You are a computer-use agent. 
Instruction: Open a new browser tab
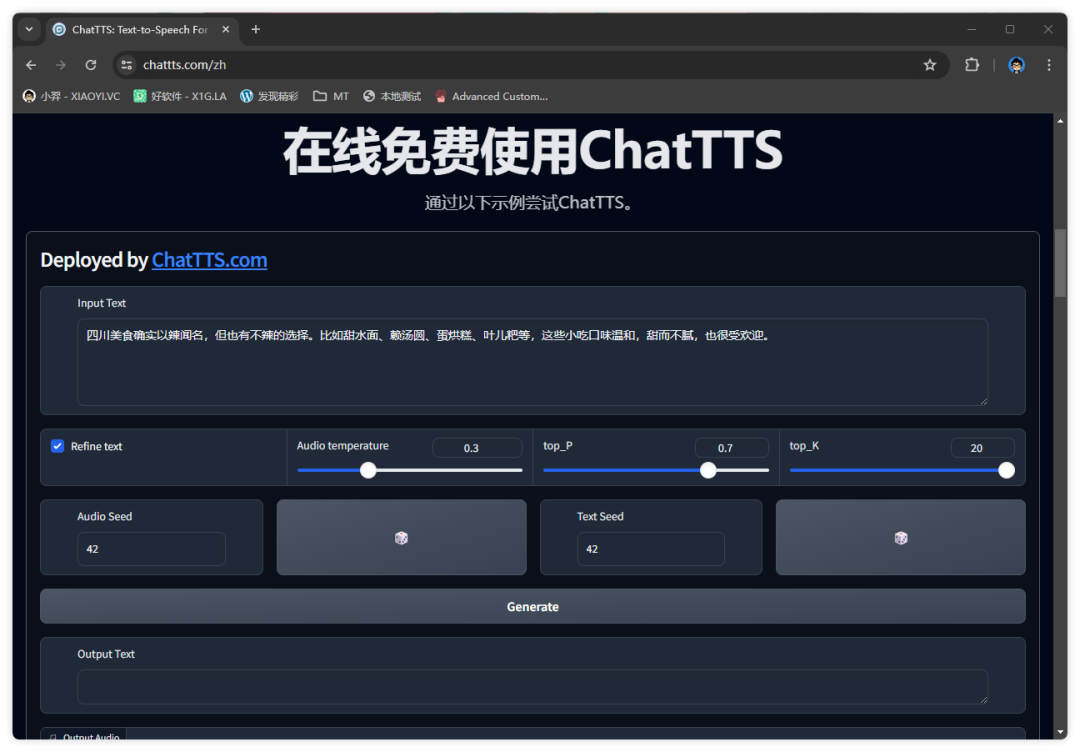tap(256, 29)
